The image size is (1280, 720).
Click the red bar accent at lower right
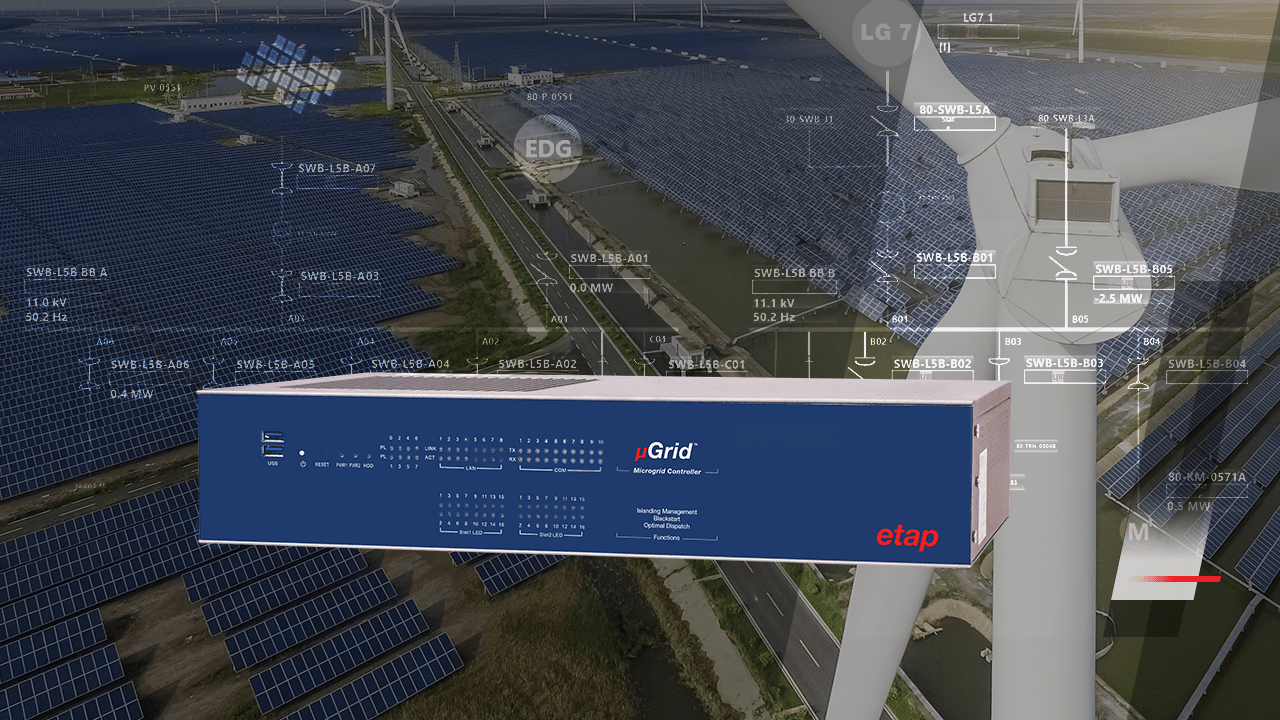coord(1175,579)
